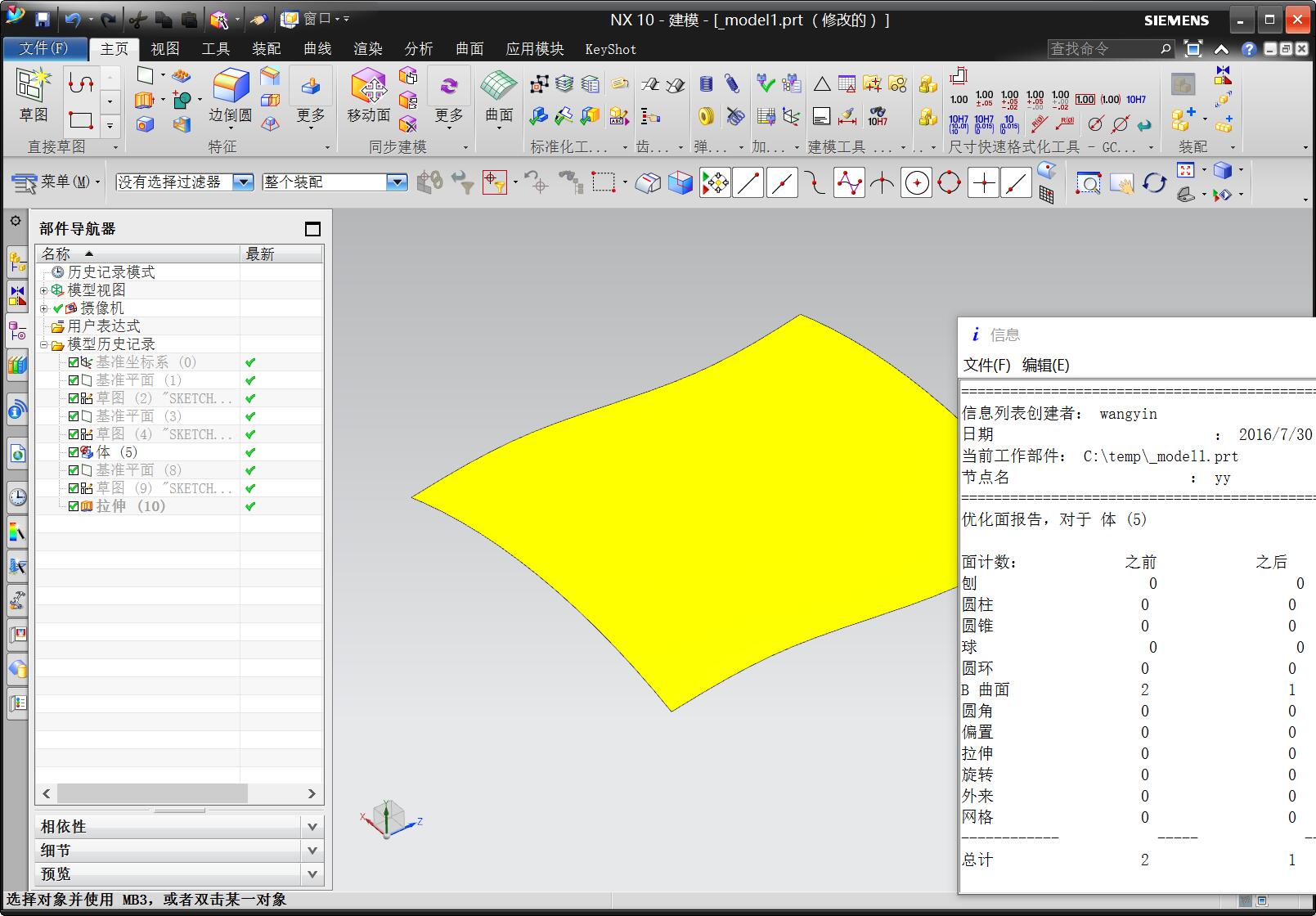1316x916 pixels.
Task: Open the 没有选择过滤器 filter dropdown
Action: pos(242,182)
